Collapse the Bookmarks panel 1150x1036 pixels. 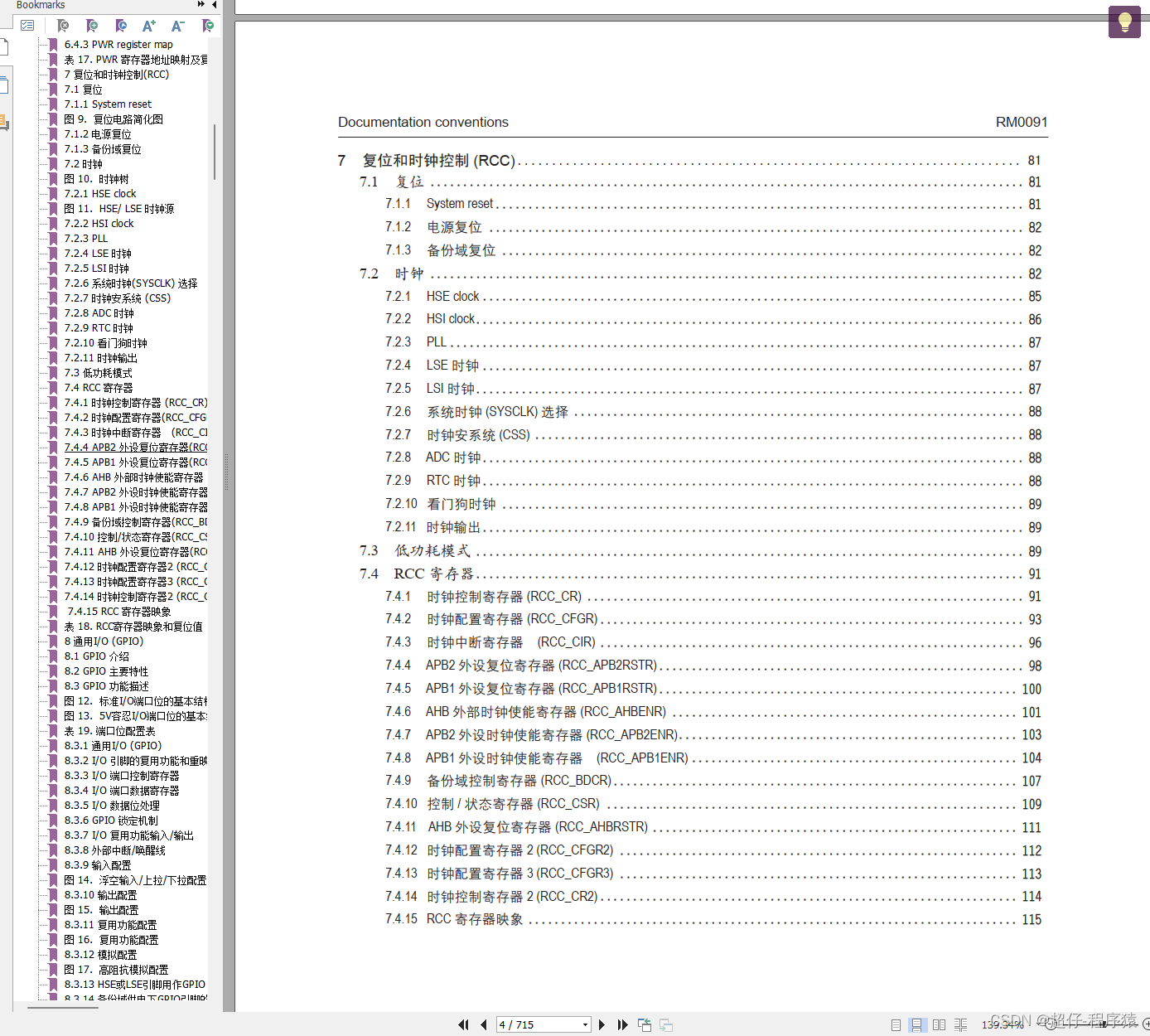tap(214, 6)
